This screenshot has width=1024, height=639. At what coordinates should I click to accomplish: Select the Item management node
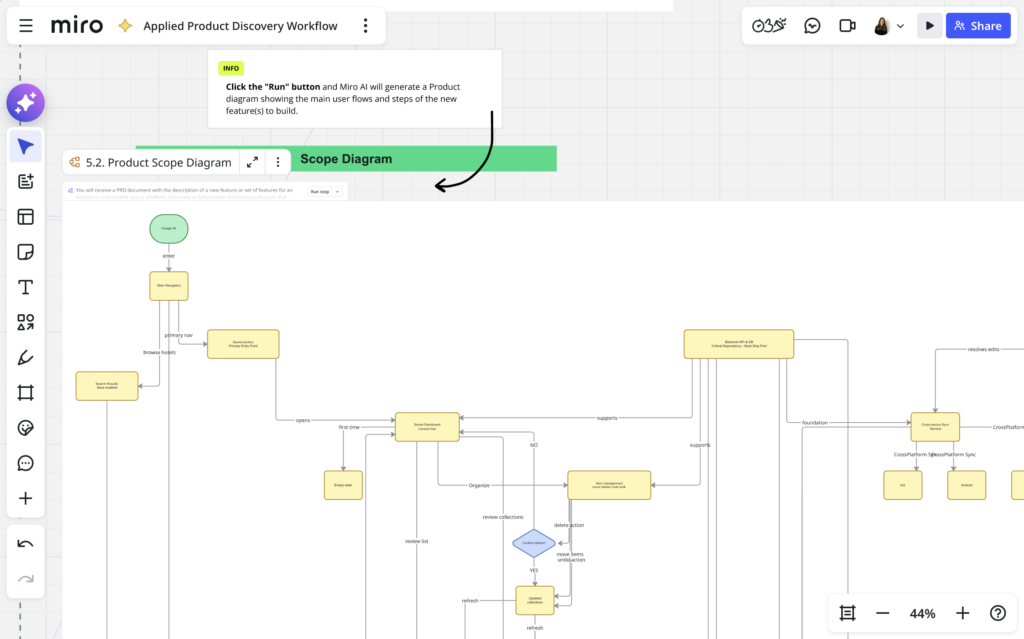point(609,485)
